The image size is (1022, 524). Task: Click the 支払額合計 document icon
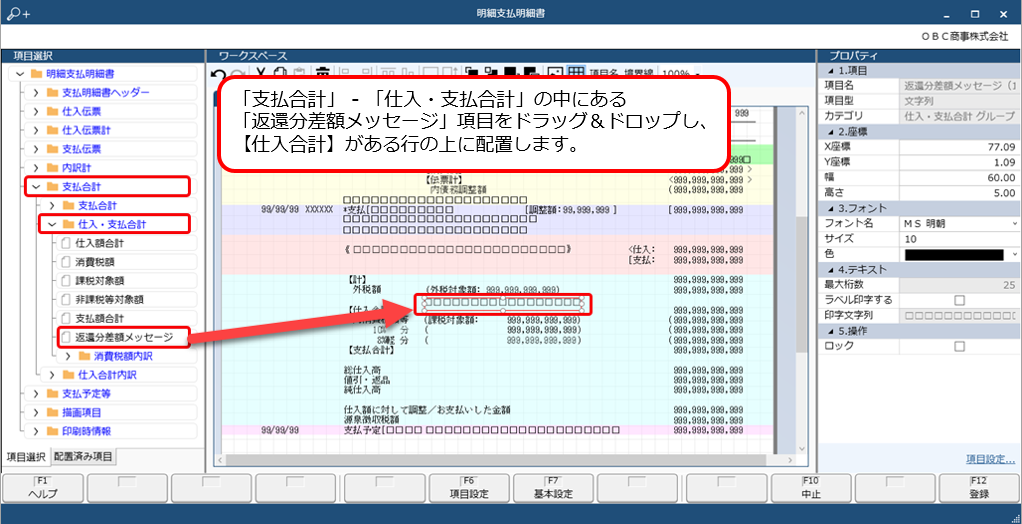coord(65,319)
